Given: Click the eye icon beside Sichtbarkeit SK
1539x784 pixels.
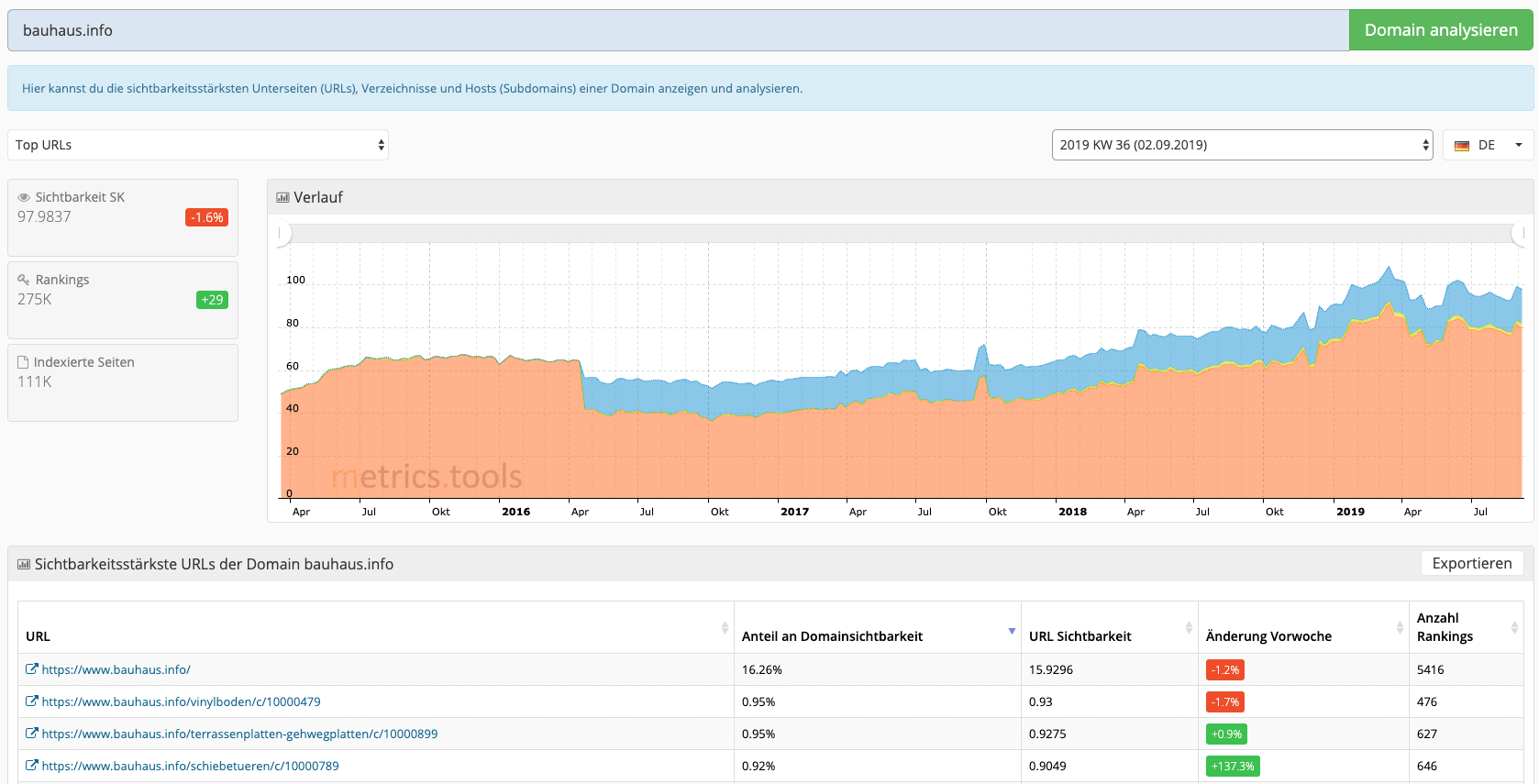Looking at the screenshot, I should (x=24, y=197).
